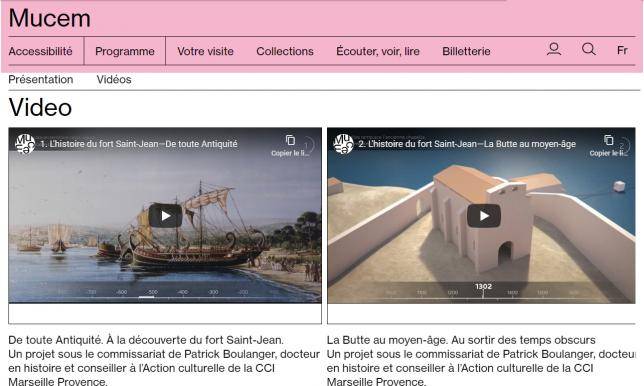Switch to the Présentation tab
644x386 pixels.
coord(41,80)
